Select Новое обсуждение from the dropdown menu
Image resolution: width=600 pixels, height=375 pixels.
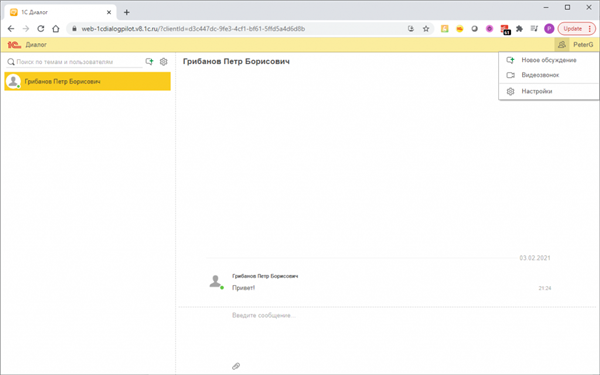coord(549,60)
